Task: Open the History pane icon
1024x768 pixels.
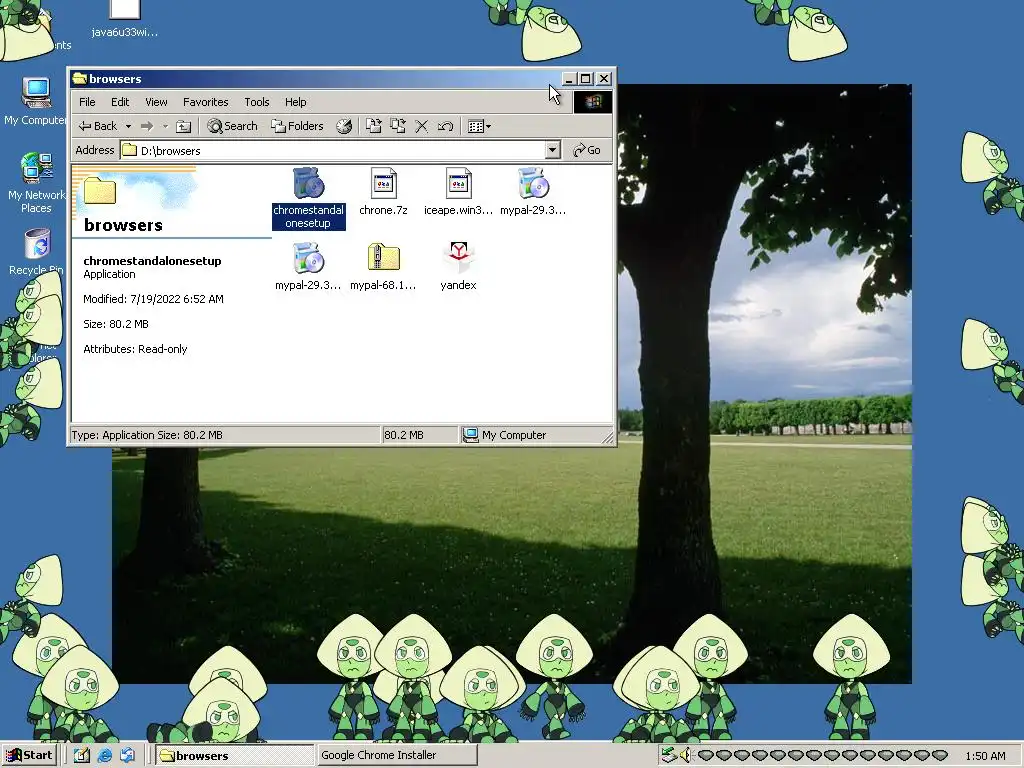Action: tap(344, 126)
